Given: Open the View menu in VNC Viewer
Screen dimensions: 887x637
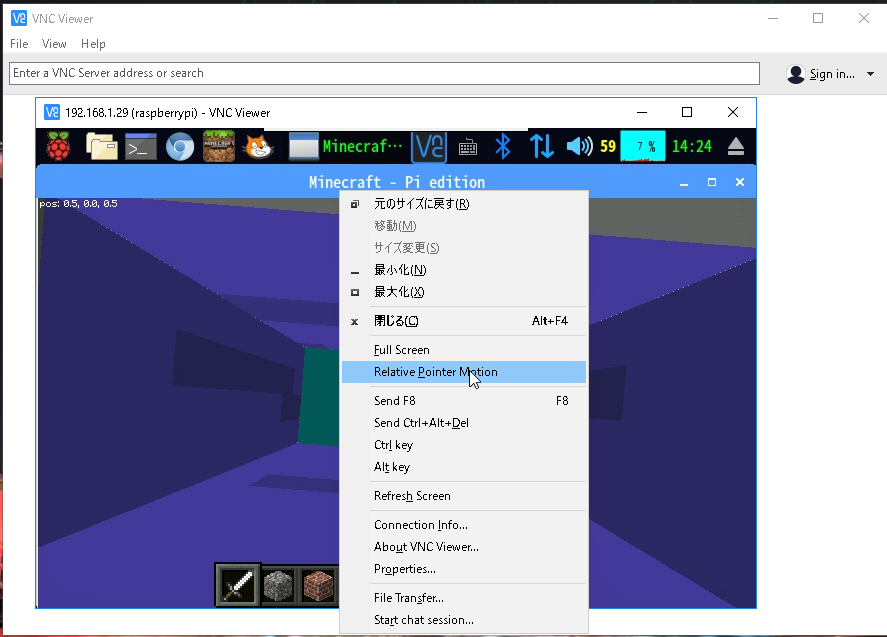Looking at the screenshot, I should click(x=54, y=44).
